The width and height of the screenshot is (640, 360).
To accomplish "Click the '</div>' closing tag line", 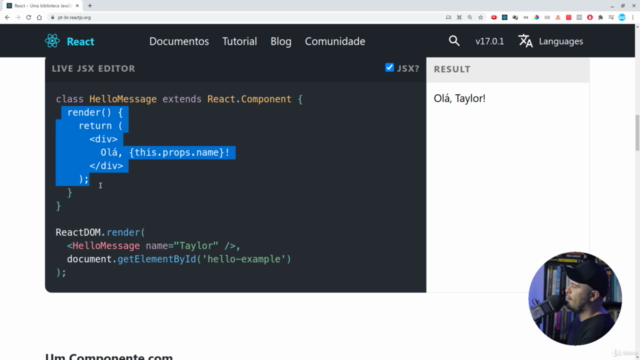I will coord(106,166).
